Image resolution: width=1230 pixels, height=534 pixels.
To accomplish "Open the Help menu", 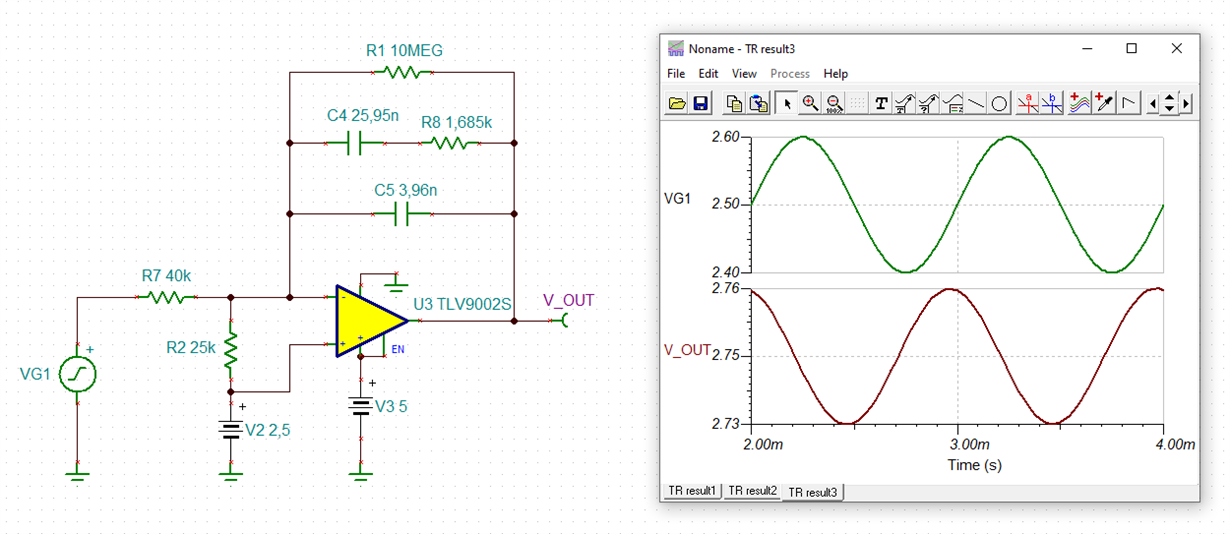I will click(x=836, y=74).
